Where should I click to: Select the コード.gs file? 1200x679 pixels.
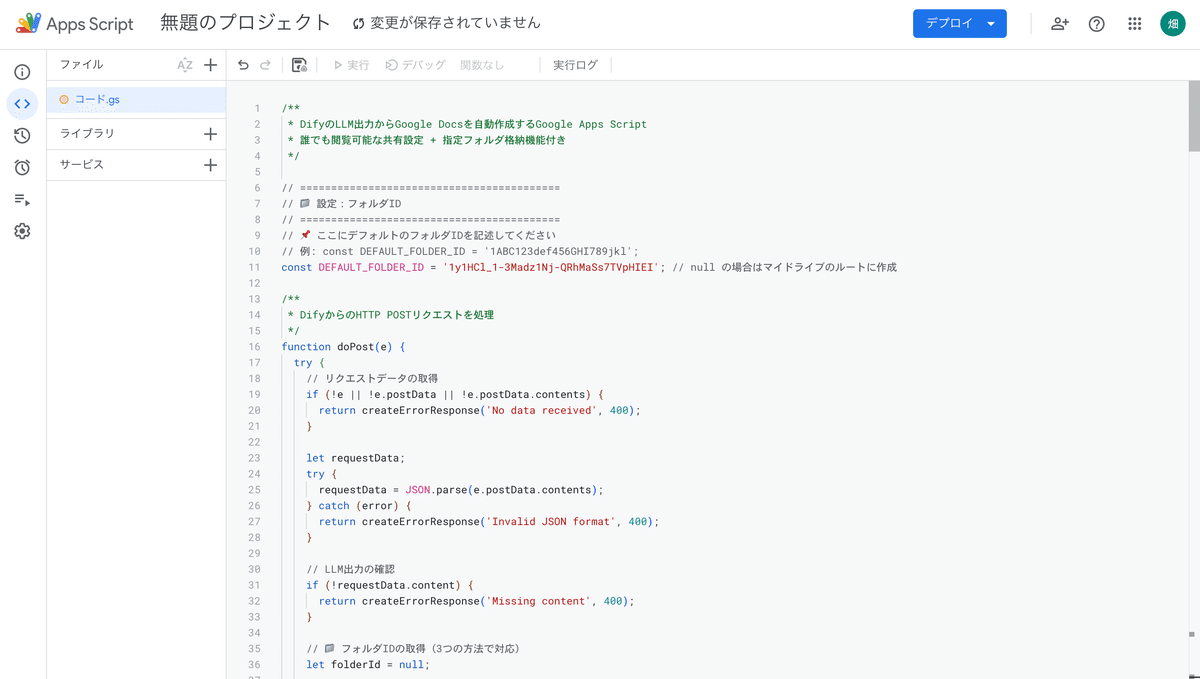98,99
